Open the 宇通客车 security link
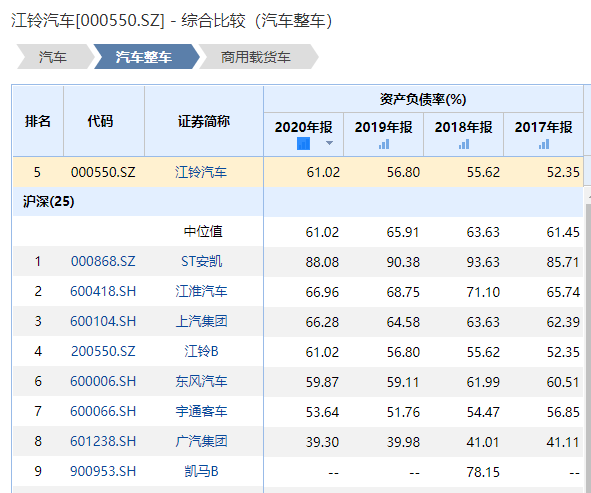Screen dimensions: 591x493 [x=202, y=411]
